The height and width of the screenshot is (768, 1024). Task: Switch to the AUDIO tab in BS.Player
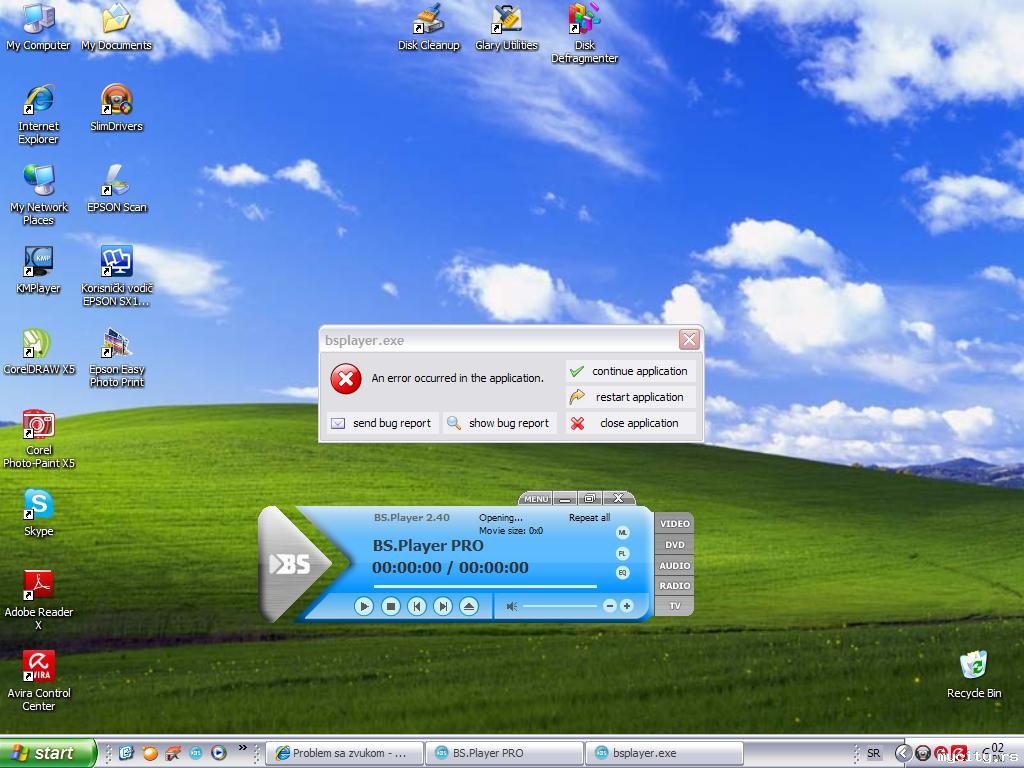point(675,566)
